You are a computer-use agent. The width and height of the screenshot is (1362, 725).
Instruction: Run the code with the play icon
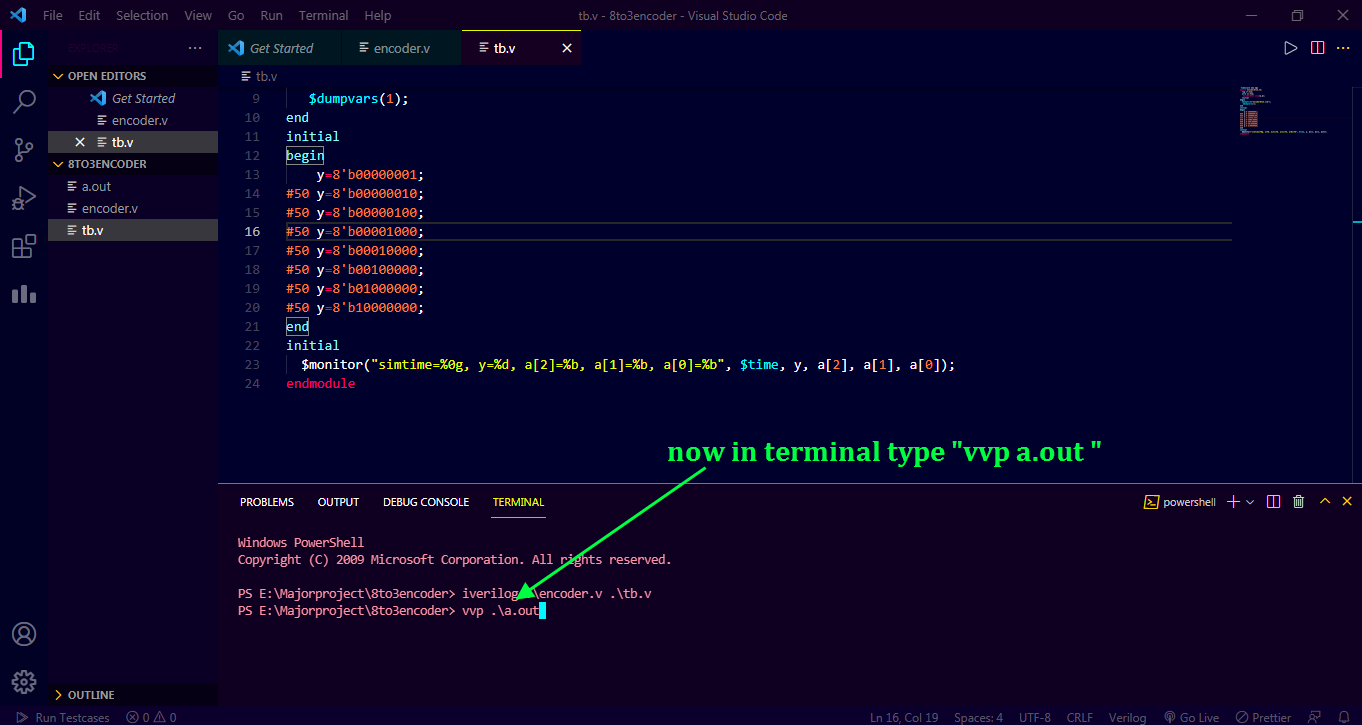1291,48
